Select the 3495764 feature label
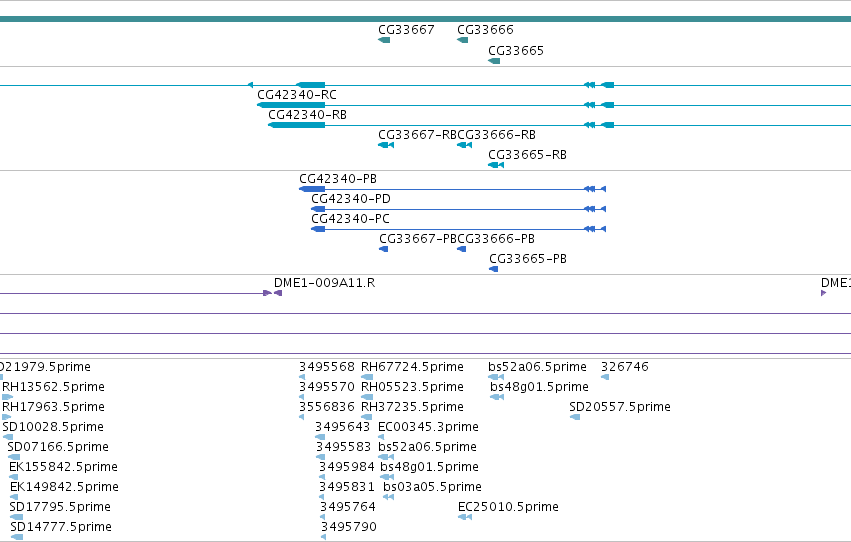This screenshot has height=542, width=851. pyautogui.click(x=348, y=508)
